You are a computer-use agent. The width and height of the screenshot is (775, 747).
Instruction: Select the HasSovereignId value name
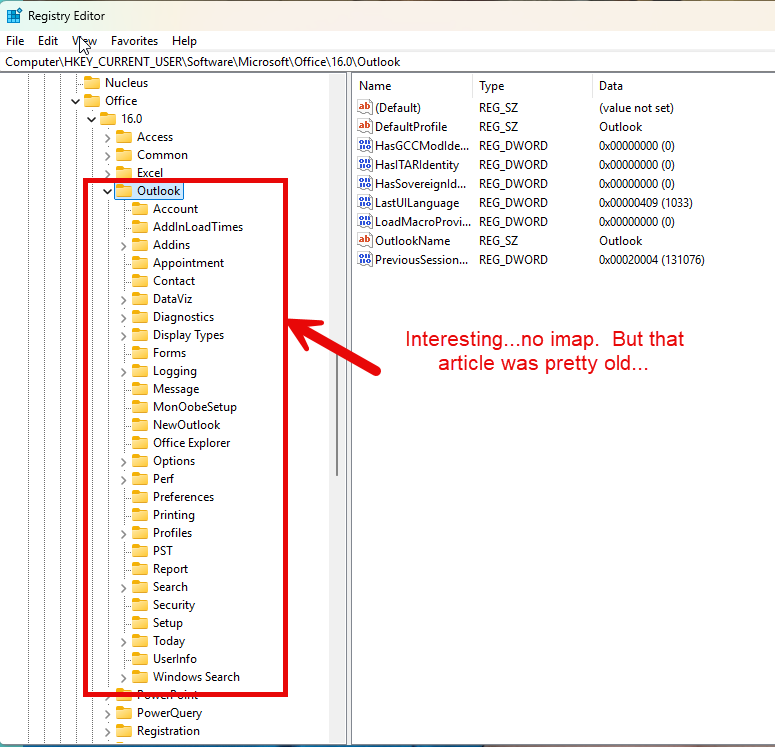[x=420, y=184]
